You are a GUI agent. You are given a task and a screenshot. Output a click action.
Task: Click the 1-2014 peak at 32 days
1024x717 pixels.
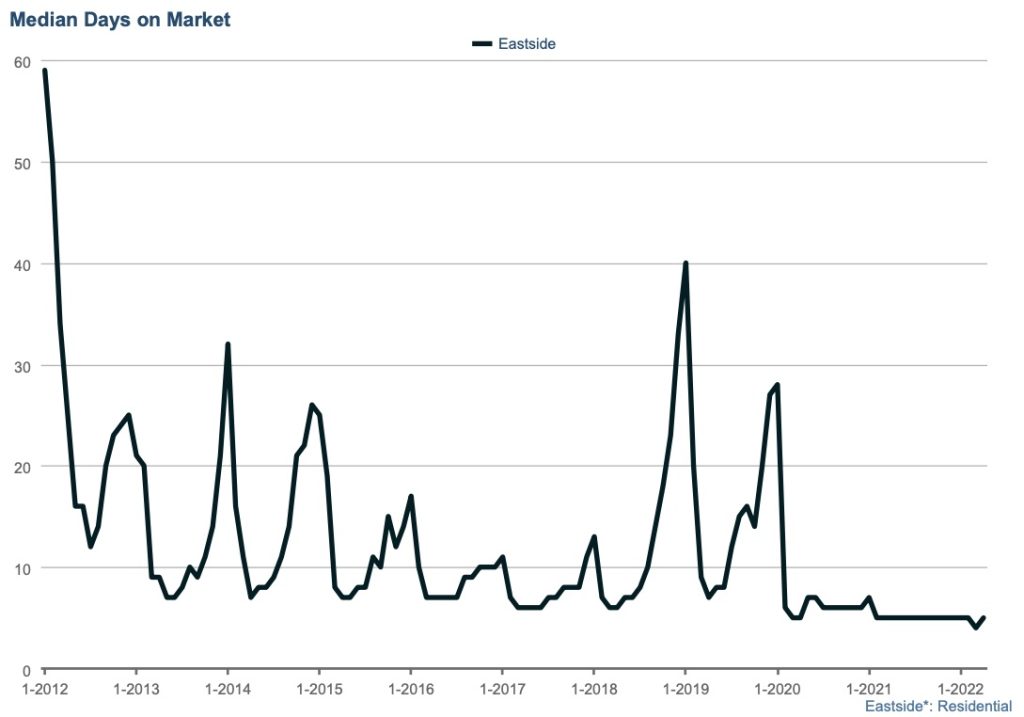228,345
